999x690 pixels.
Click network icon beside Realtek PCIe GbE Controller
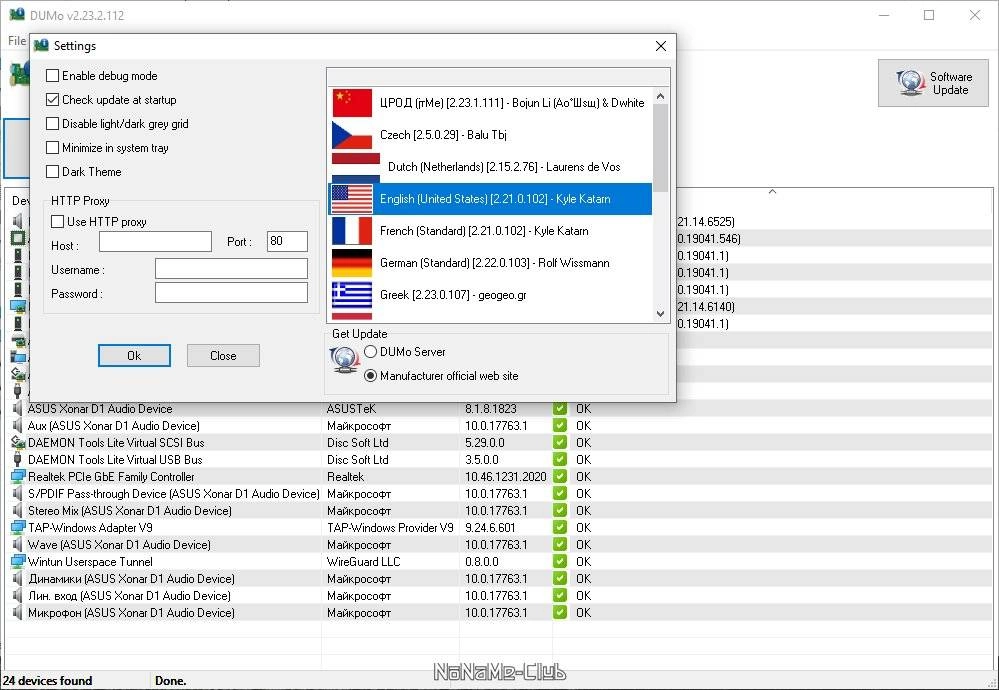pos(18,477)
